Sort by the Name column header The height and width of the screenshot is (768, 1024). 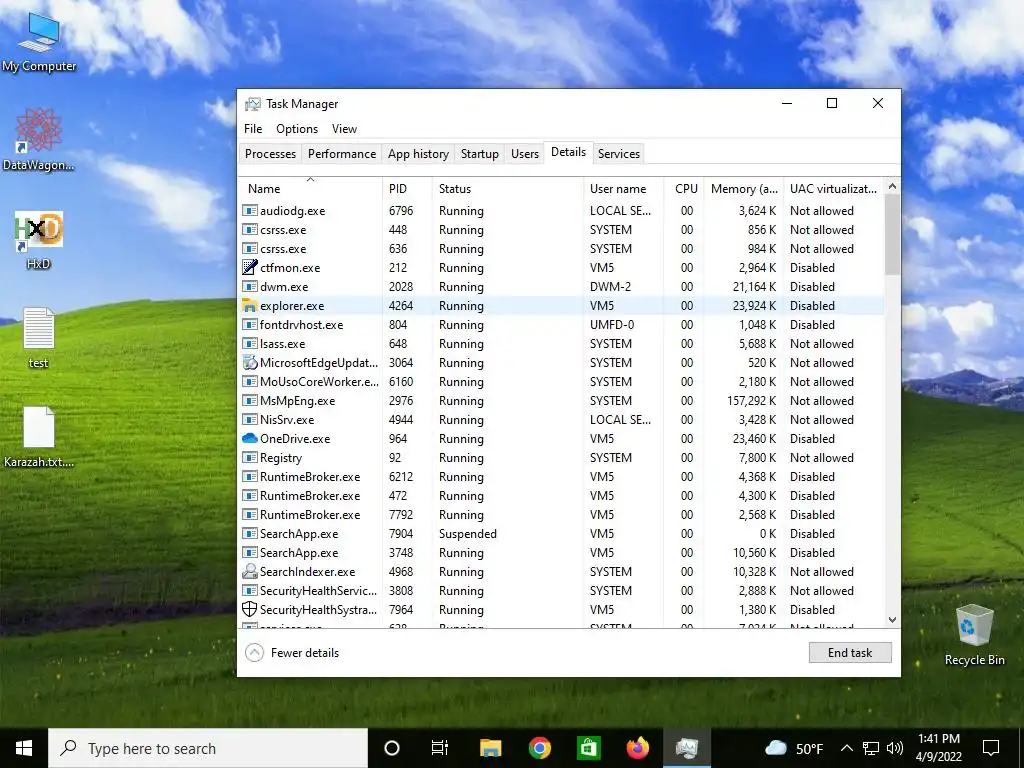click(310, 189)
